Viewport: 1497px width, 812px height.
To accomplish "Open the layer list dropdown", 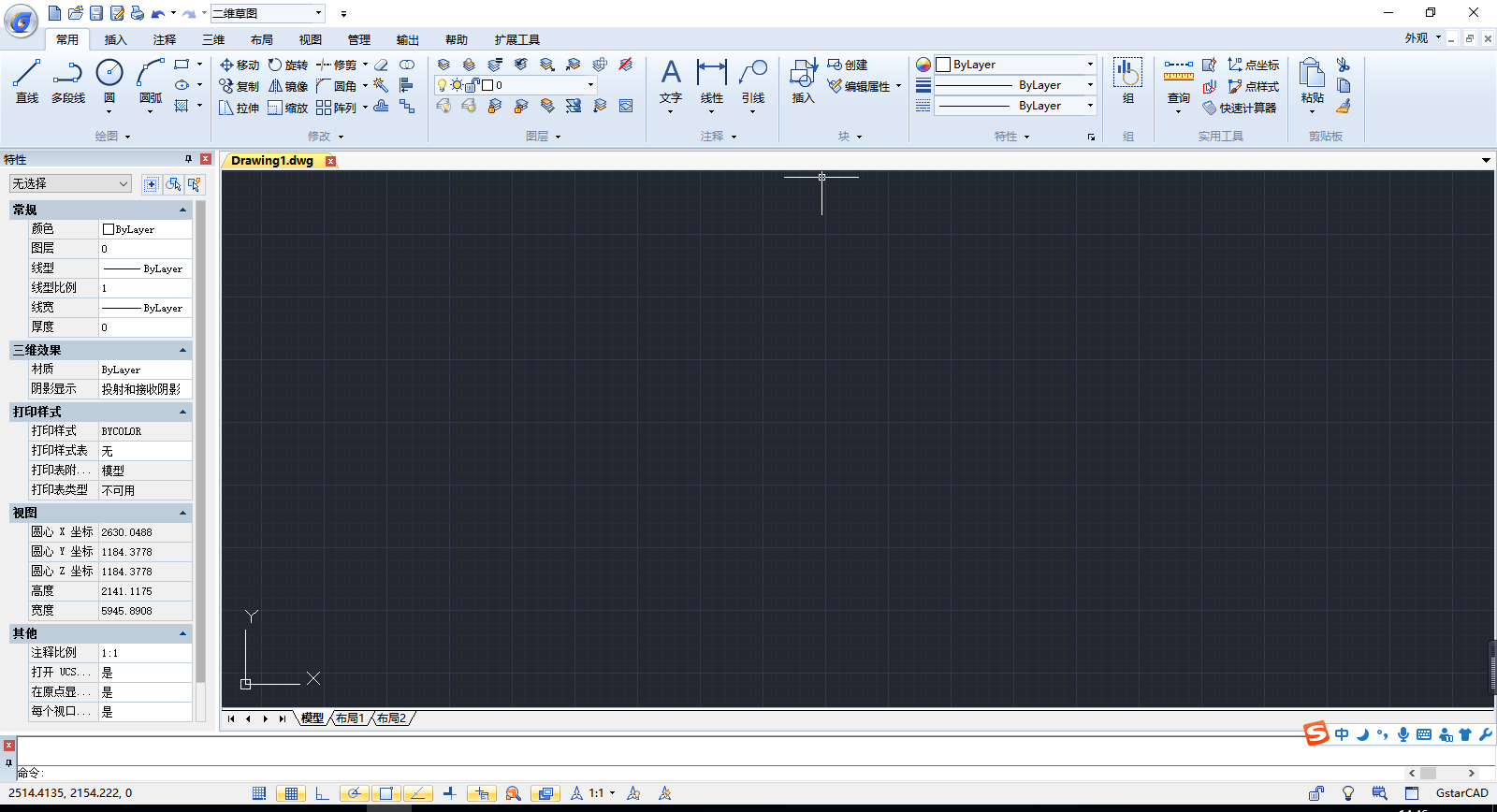I will click(x=515, y=85).
